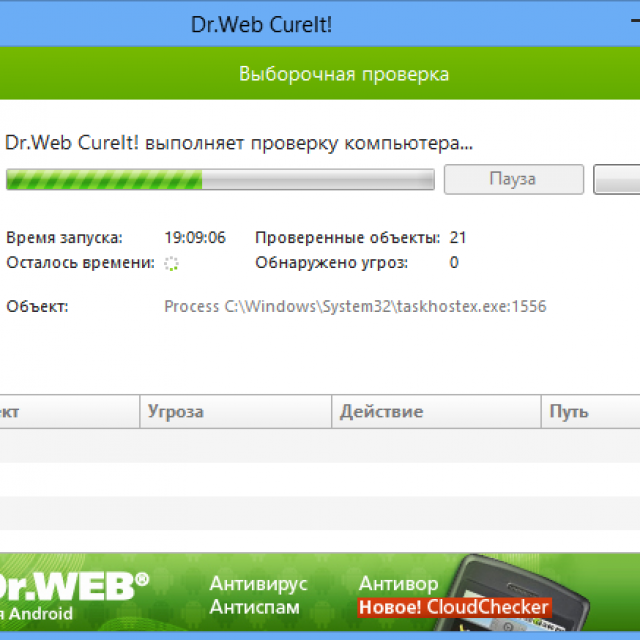640x640 pixels.
Task: Select the Путь column header
Action: (x=590, y=411)
